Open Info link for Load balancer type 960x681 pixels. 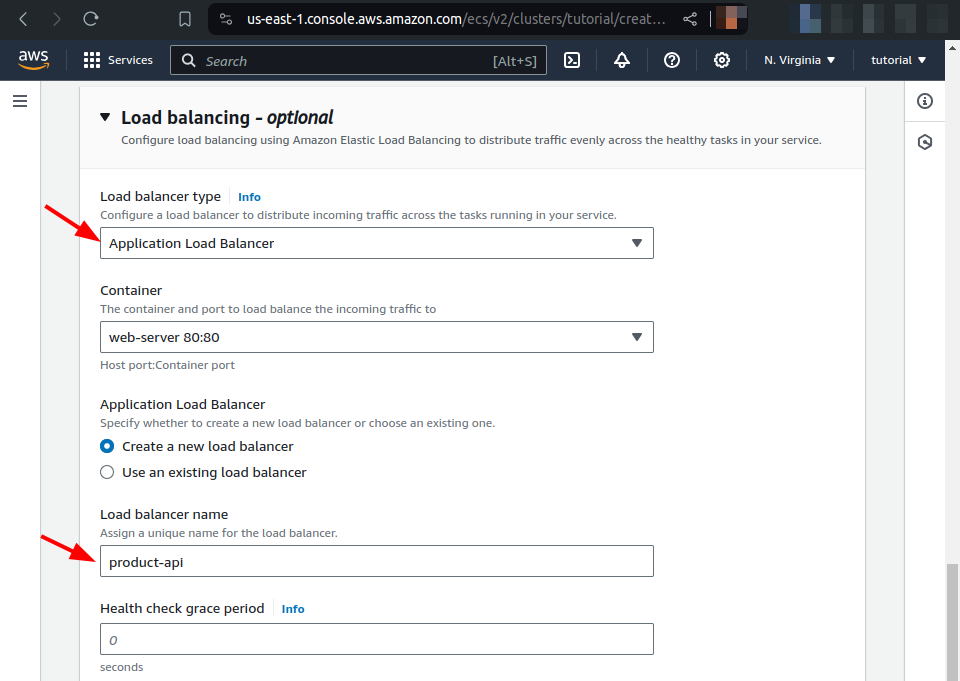249,197
